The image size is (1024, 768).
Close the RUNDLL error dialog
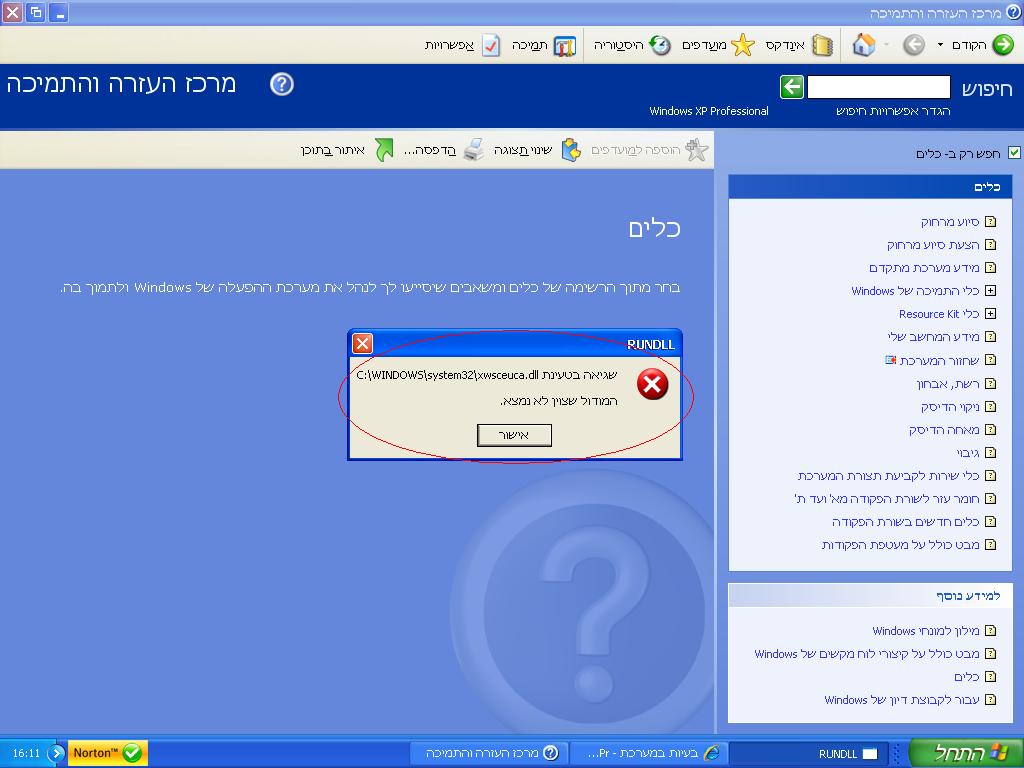pos(362,344)
